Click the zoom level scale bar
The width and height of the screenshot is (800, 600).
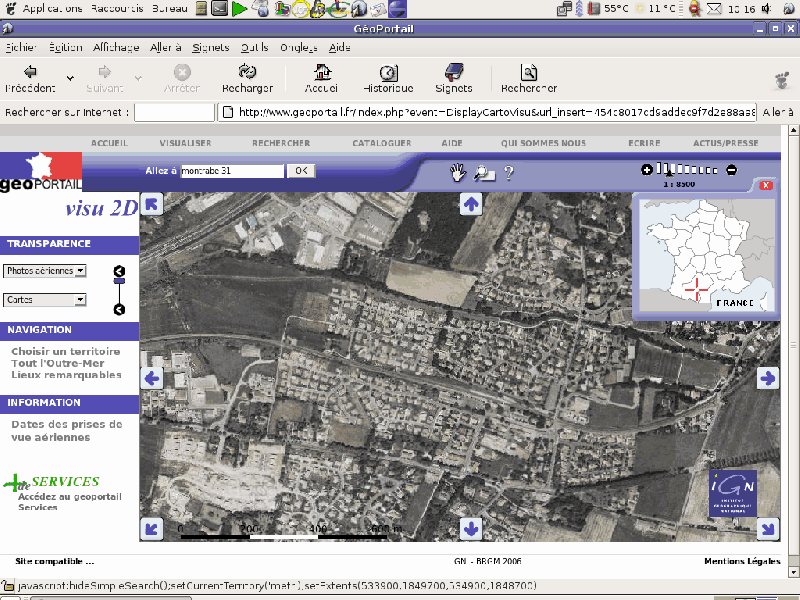688,169
